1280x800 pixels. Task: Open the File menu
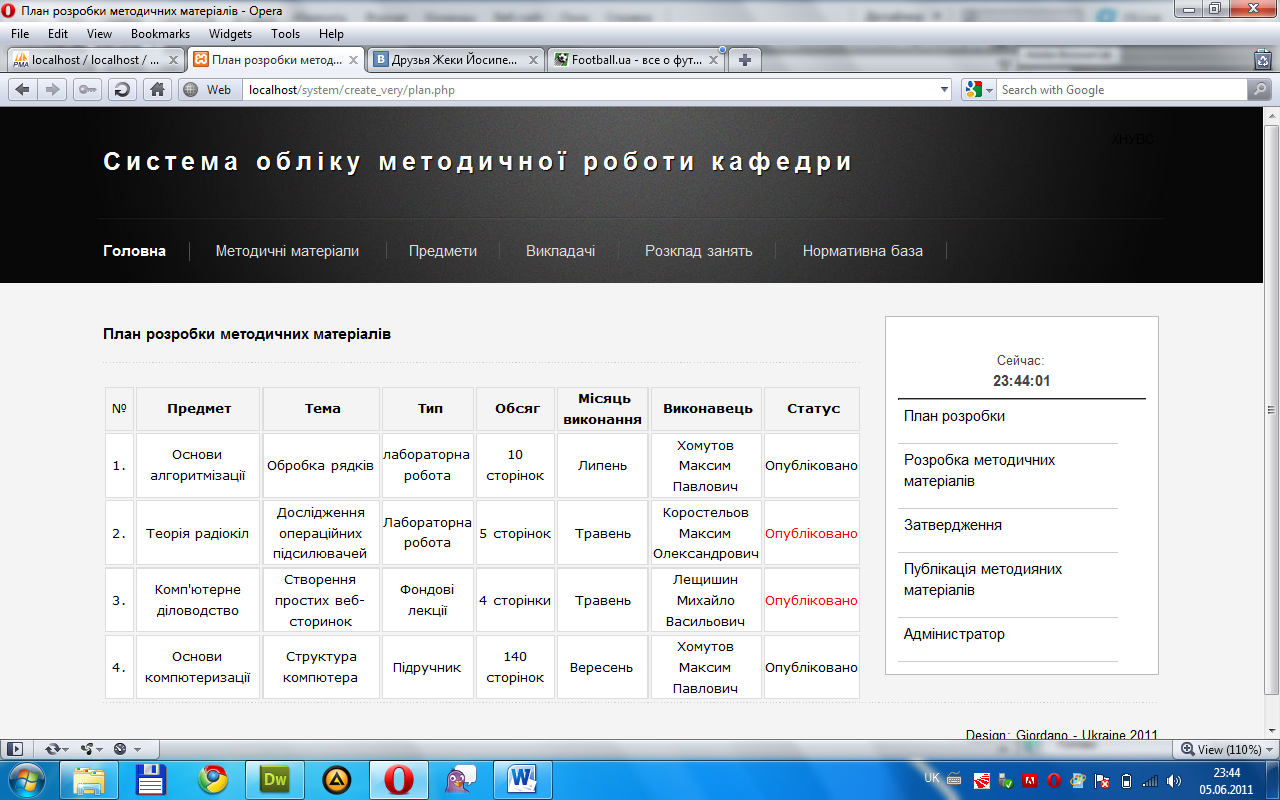click(20, 34)
